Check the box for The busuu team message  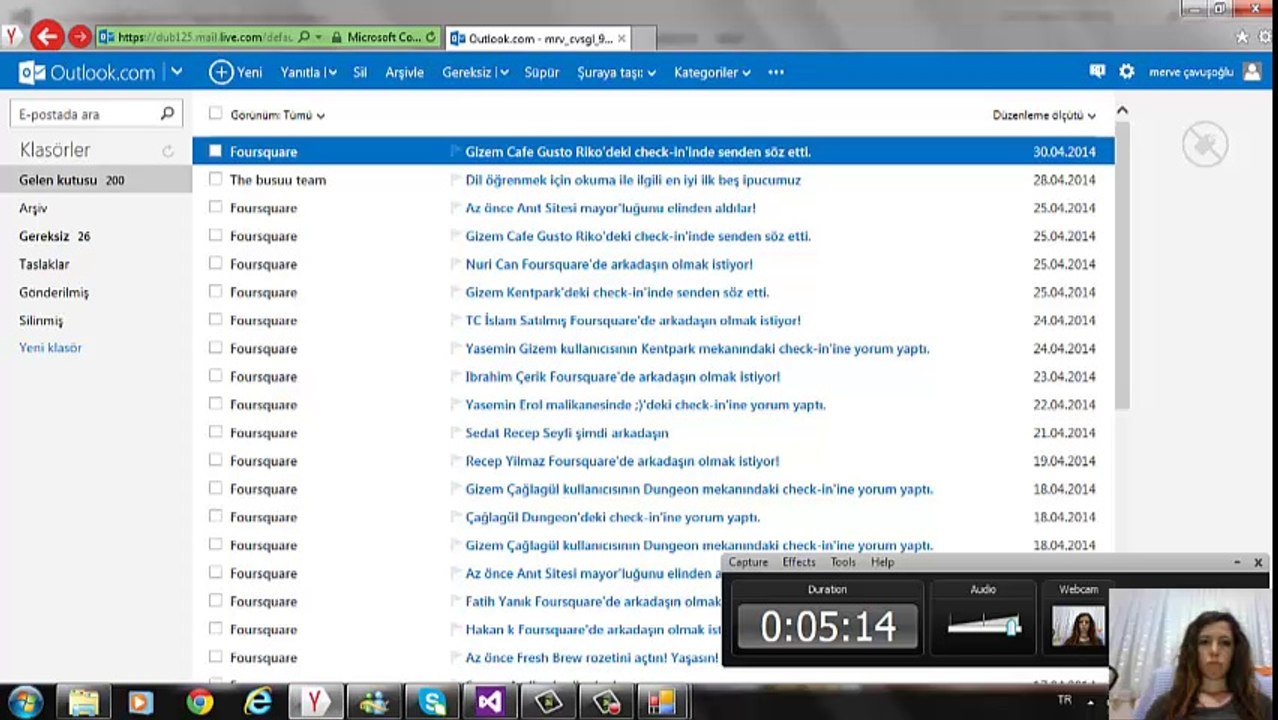(215, 179)
